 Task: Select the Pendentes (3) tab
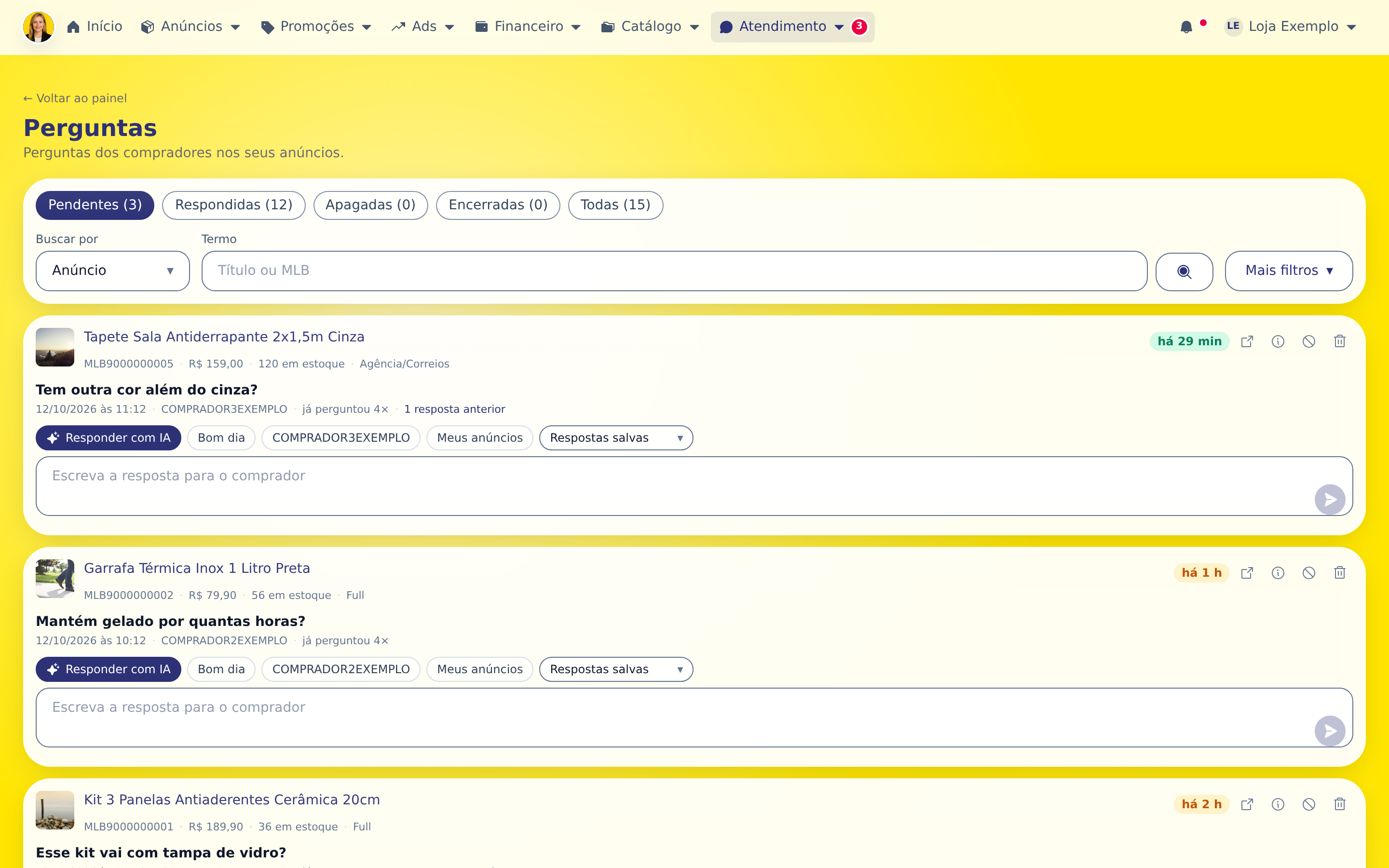pos(95,205)
